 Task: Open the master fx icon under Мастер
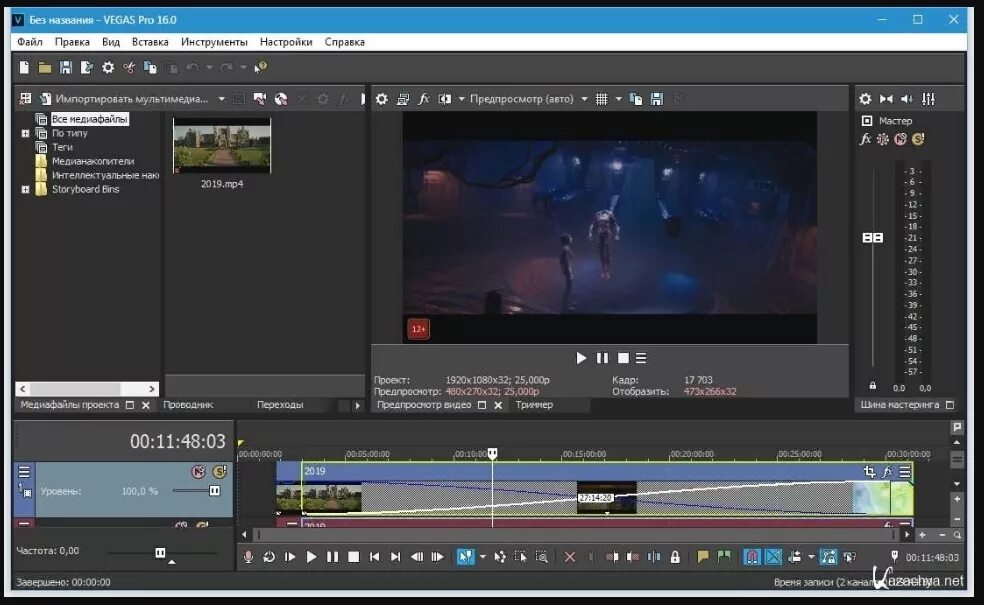tap(865, 139)
